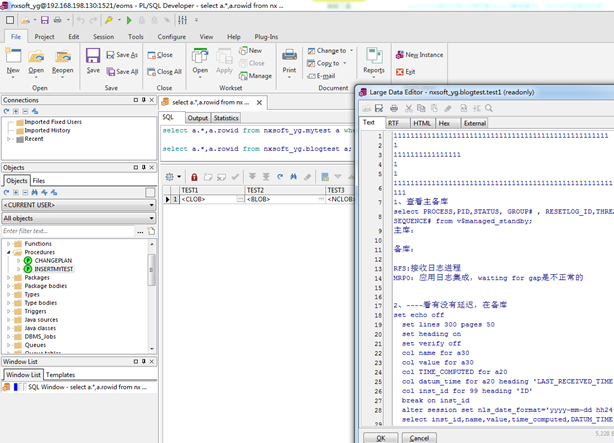
Task: Expand the Functions folder in object tree
Action: pos(8,243)
